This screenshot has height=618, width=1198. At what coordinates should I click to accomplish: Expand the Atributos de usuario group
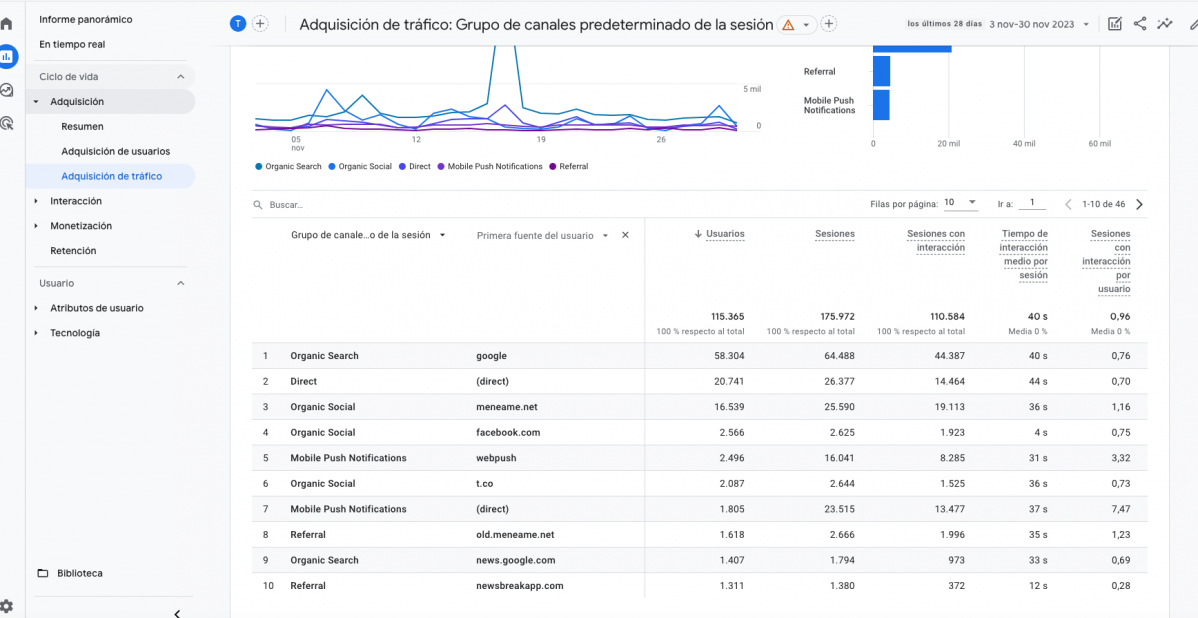(x=36, y=309)
